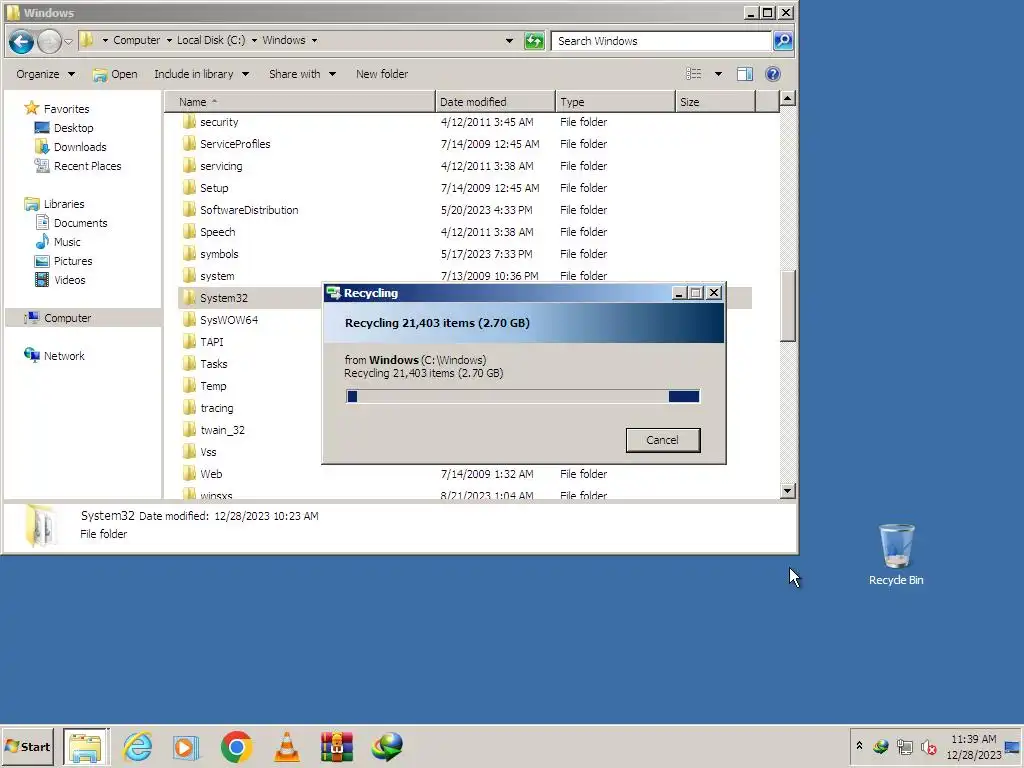This screenshot has height=768, width=1024.
Task: Open Google Chrome from taskbar
Action: pos(236,746)
